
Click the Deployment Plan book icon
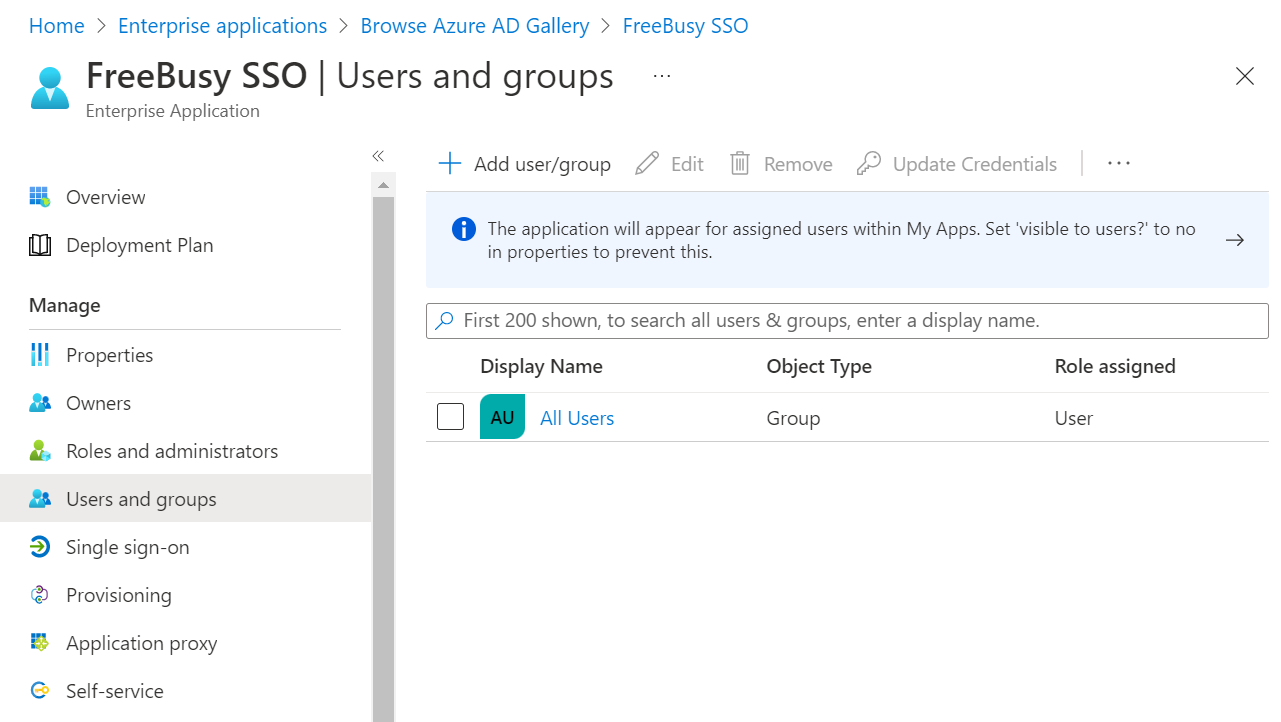[x=40, y=245]
